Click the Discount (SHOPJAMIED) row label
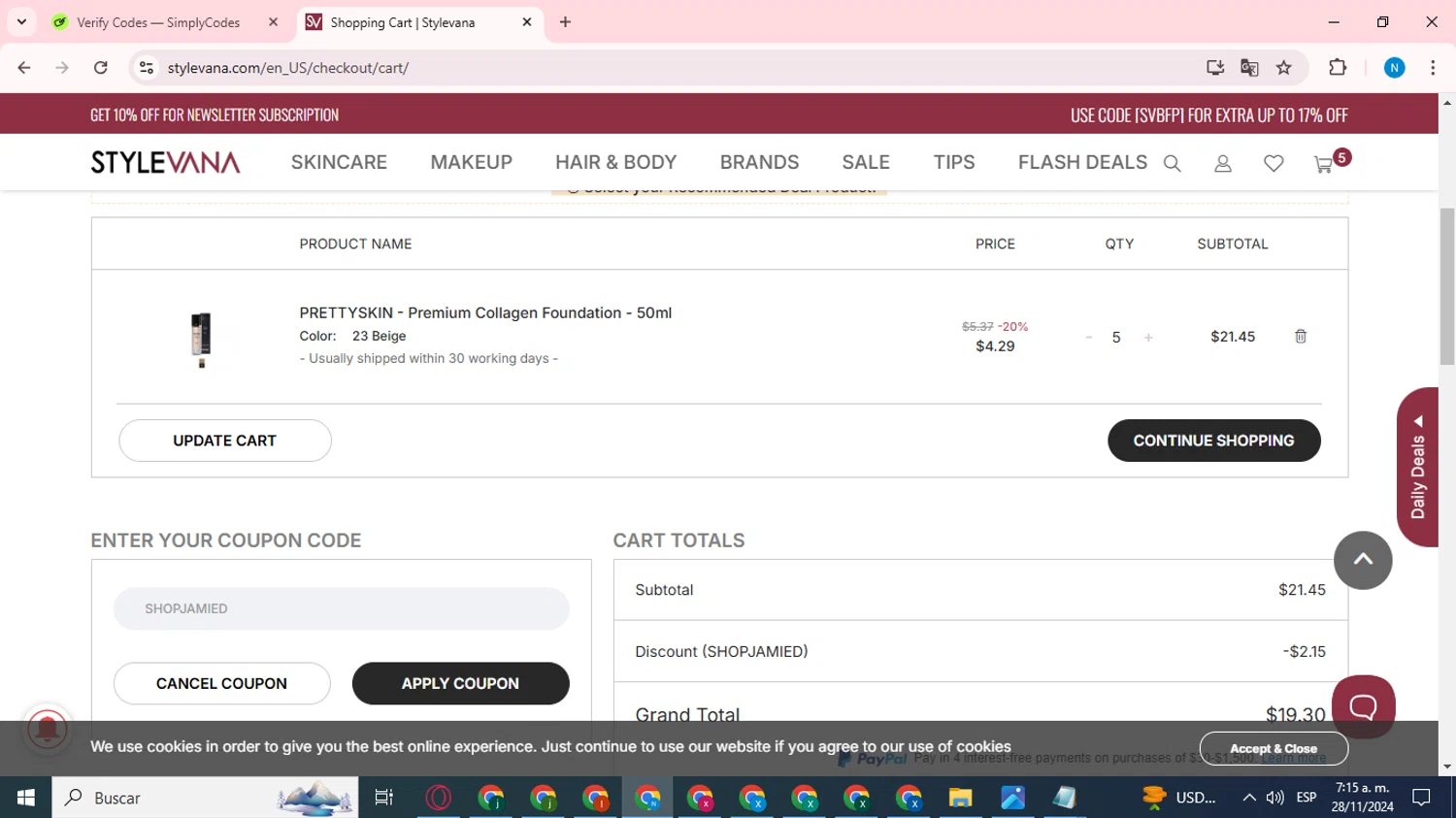The width and height of the screenshot is (1456, 818). click(721, 652)
